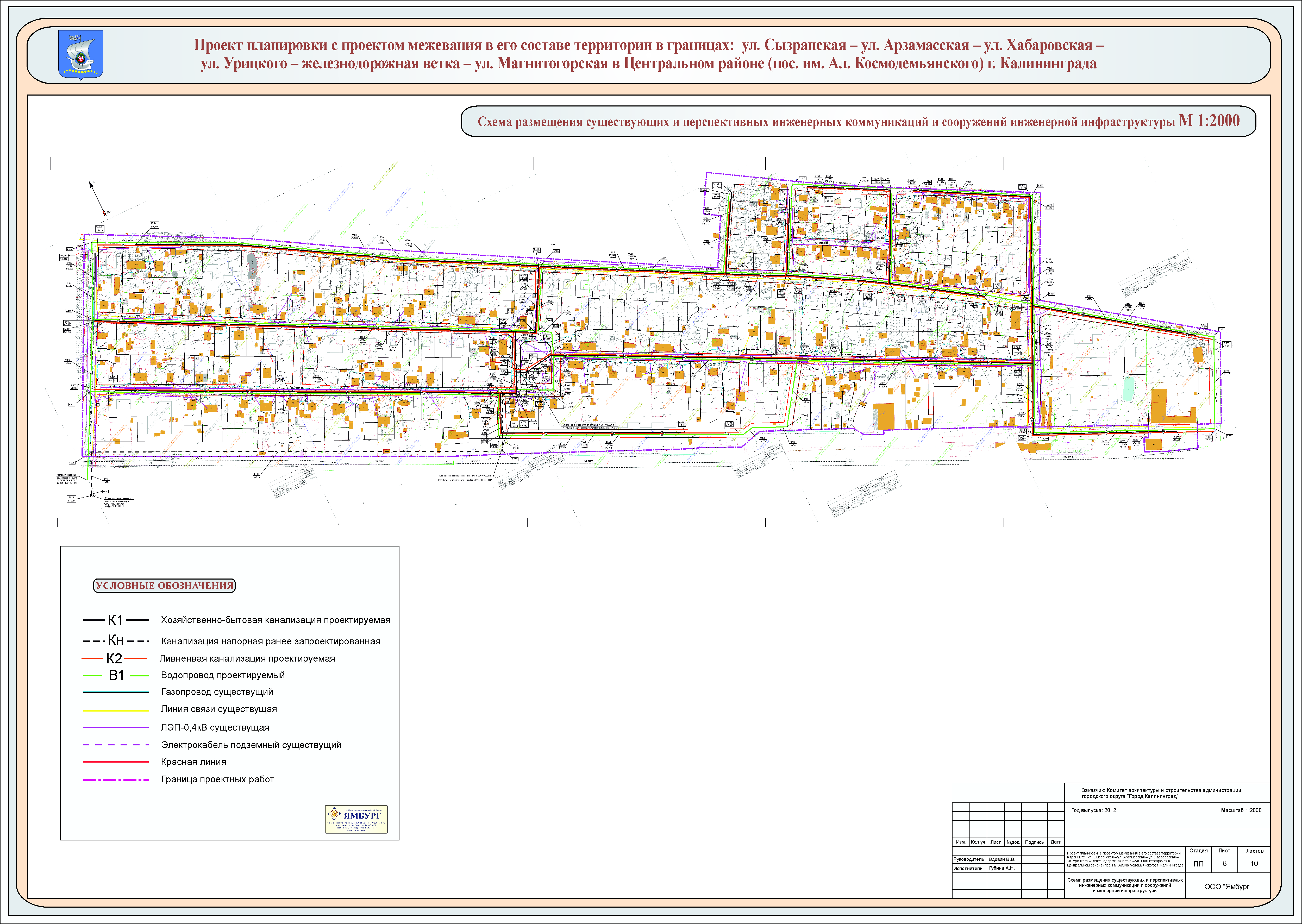Click the red Красная линия legend sample
1302x924 pixels.
tap(116, 762)
